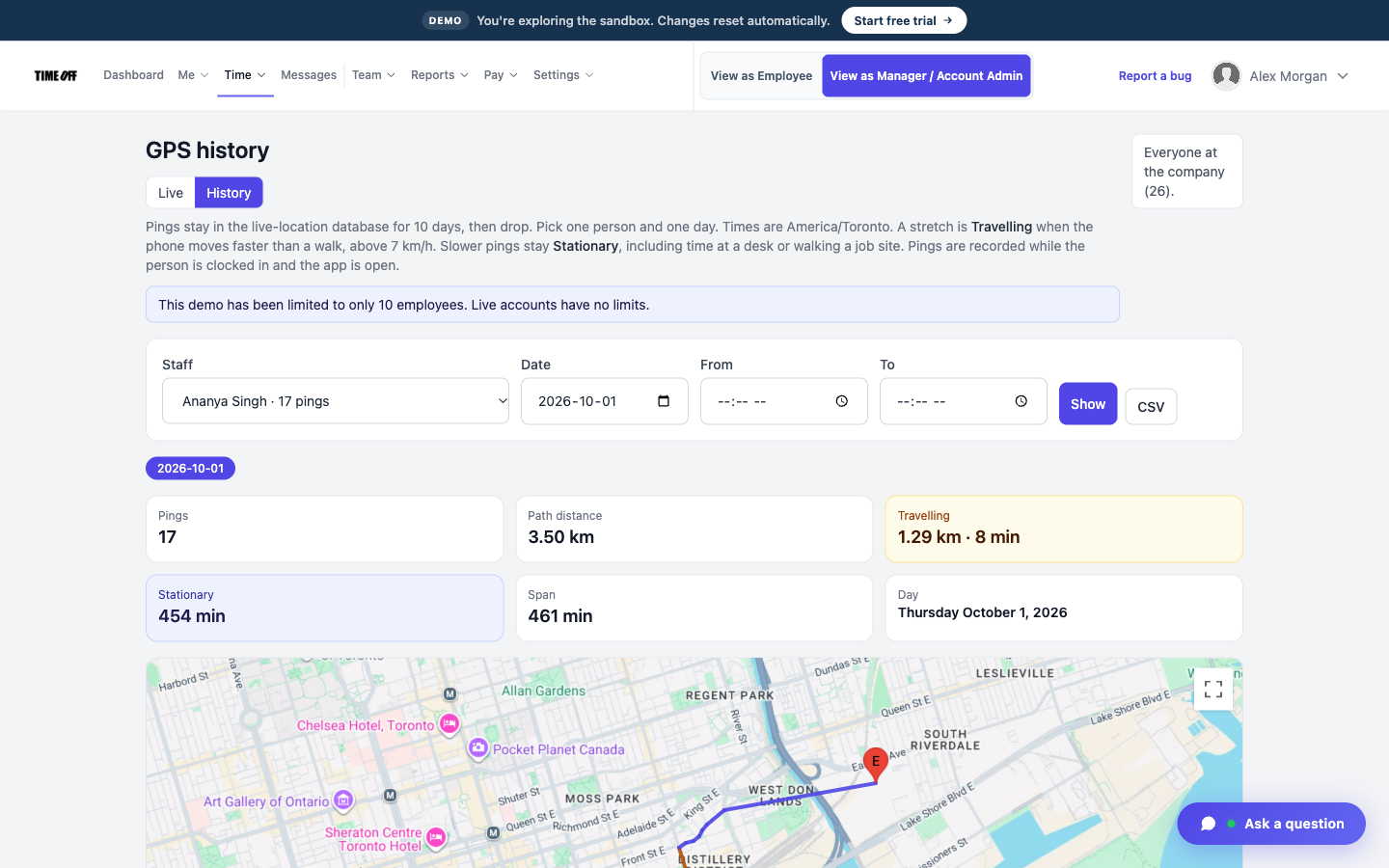This screenshot has width=1389, height=868.
Task: Click Chelsea Hotel, Toronto map pin
Action: point(449,723)
